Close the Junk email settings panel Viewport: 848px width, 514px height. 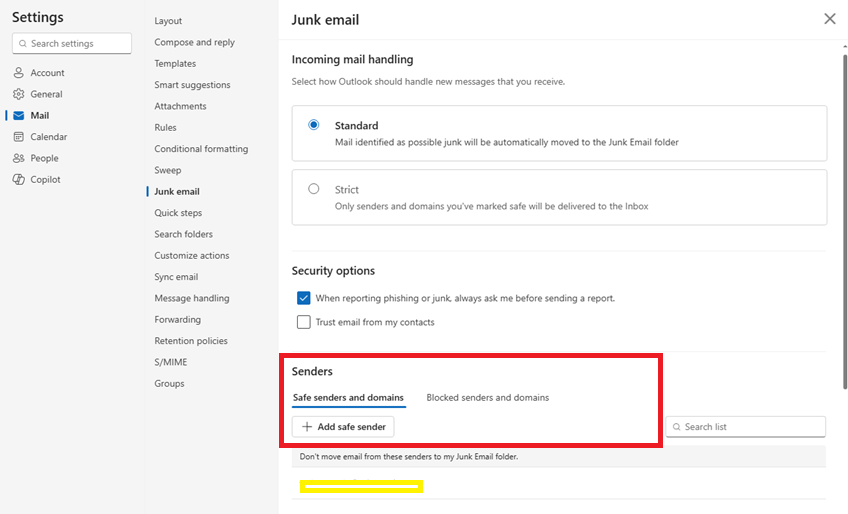click(x=830, y=19)
